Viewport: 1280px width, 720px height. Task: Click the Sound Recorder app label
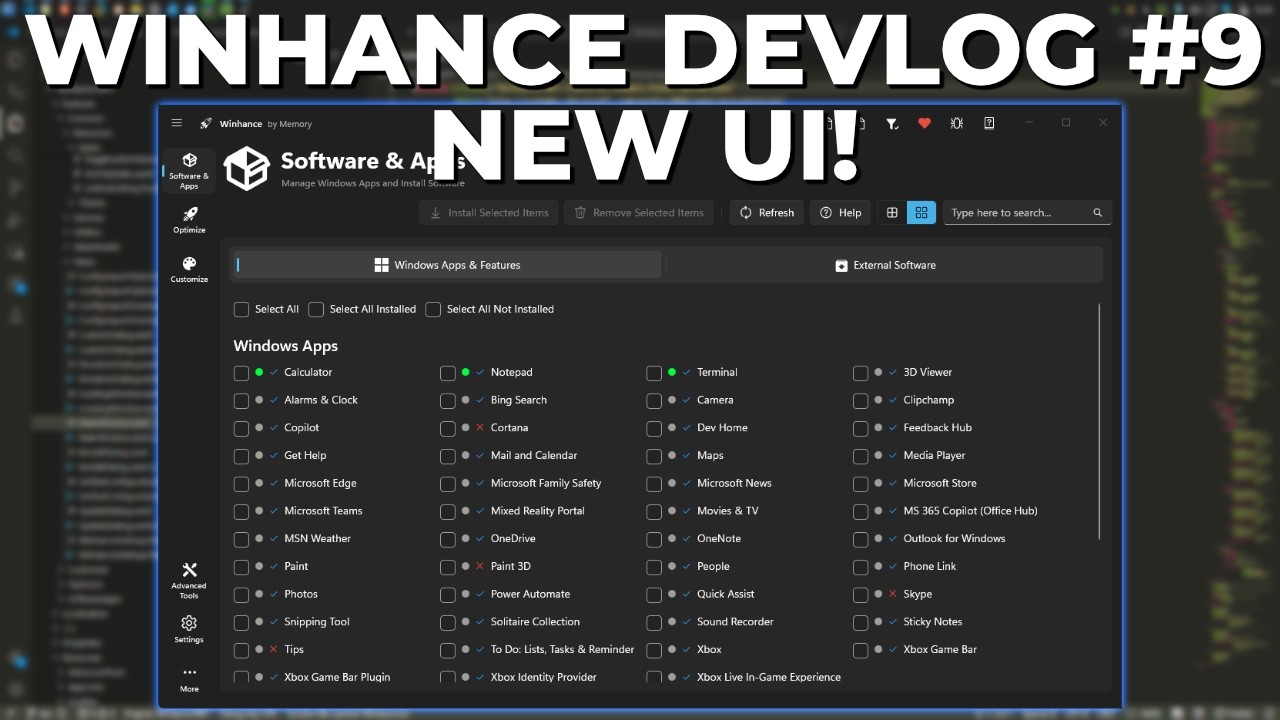coord(735,622)
